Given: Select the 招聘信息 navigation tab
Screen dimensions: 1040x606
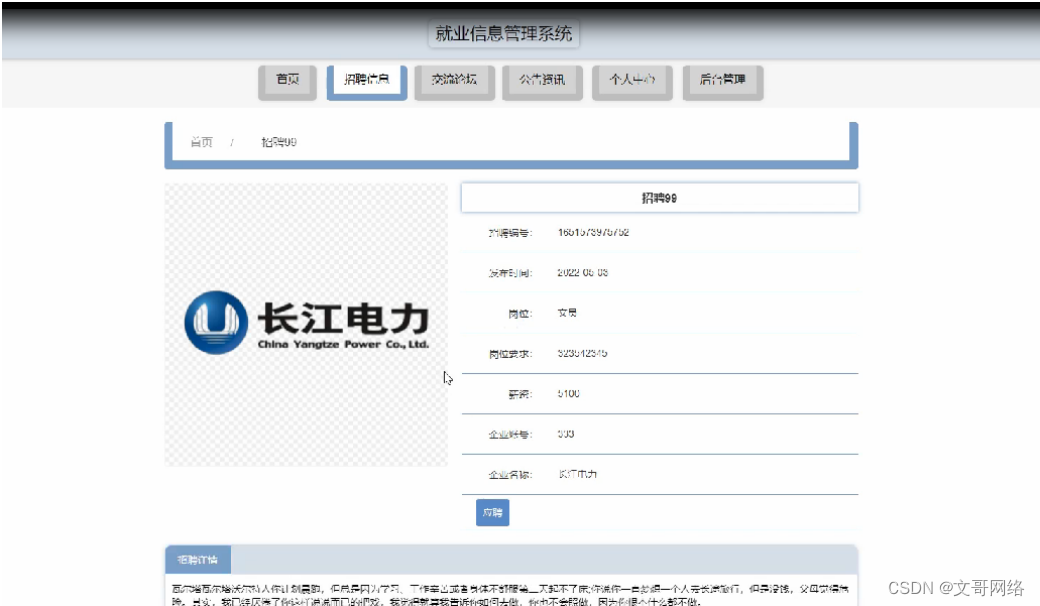Looking at the screenshot, I should click(x=367, y=82).
